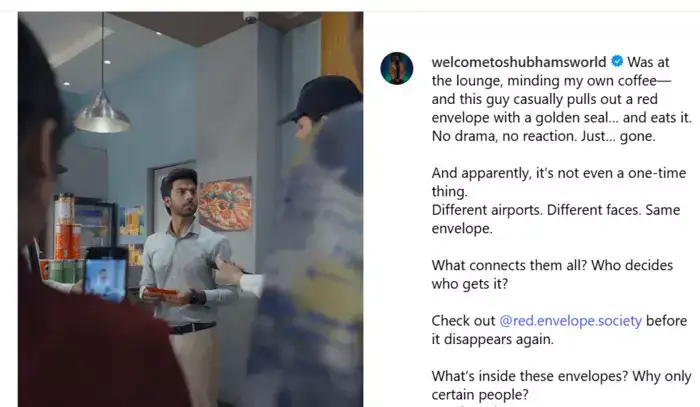This screenshot has width=700, height=407.
Task: Open the welcometoshubhamsworld username link
Action: 519,62
